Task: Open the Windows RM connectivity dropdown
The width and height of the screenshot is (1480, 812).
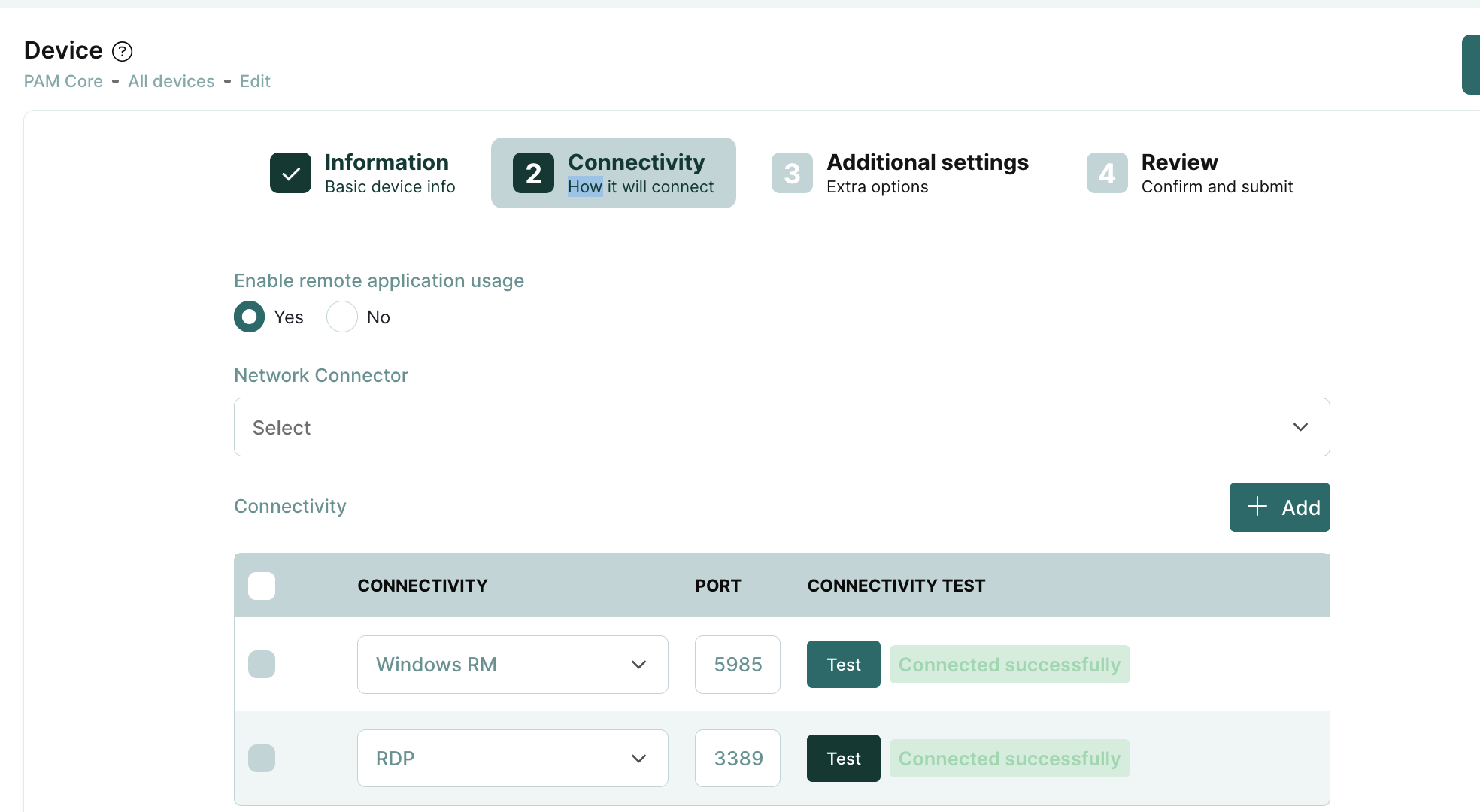Action: [x=513, y=665]
